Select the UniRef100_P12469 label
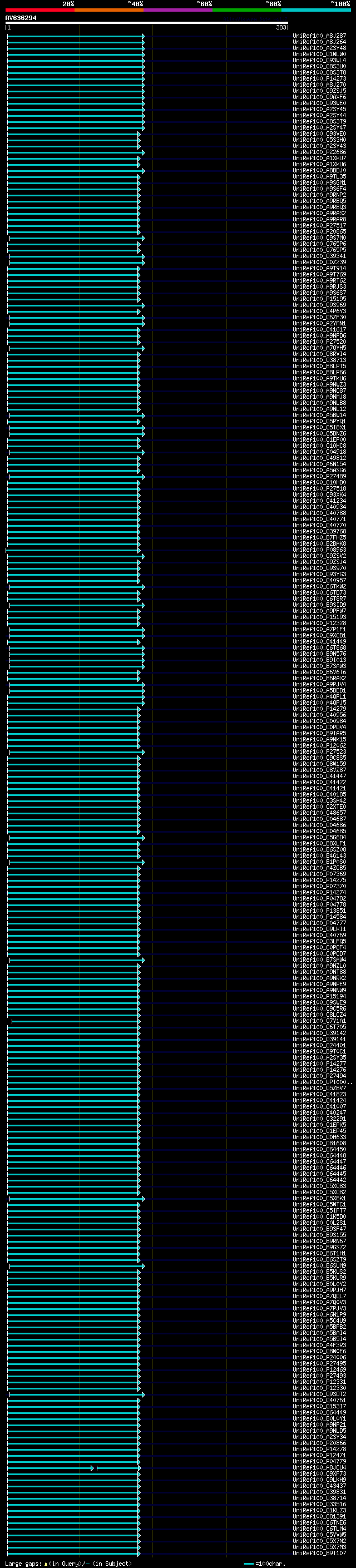356x1568 pixels. click(x=319, y=1369)
